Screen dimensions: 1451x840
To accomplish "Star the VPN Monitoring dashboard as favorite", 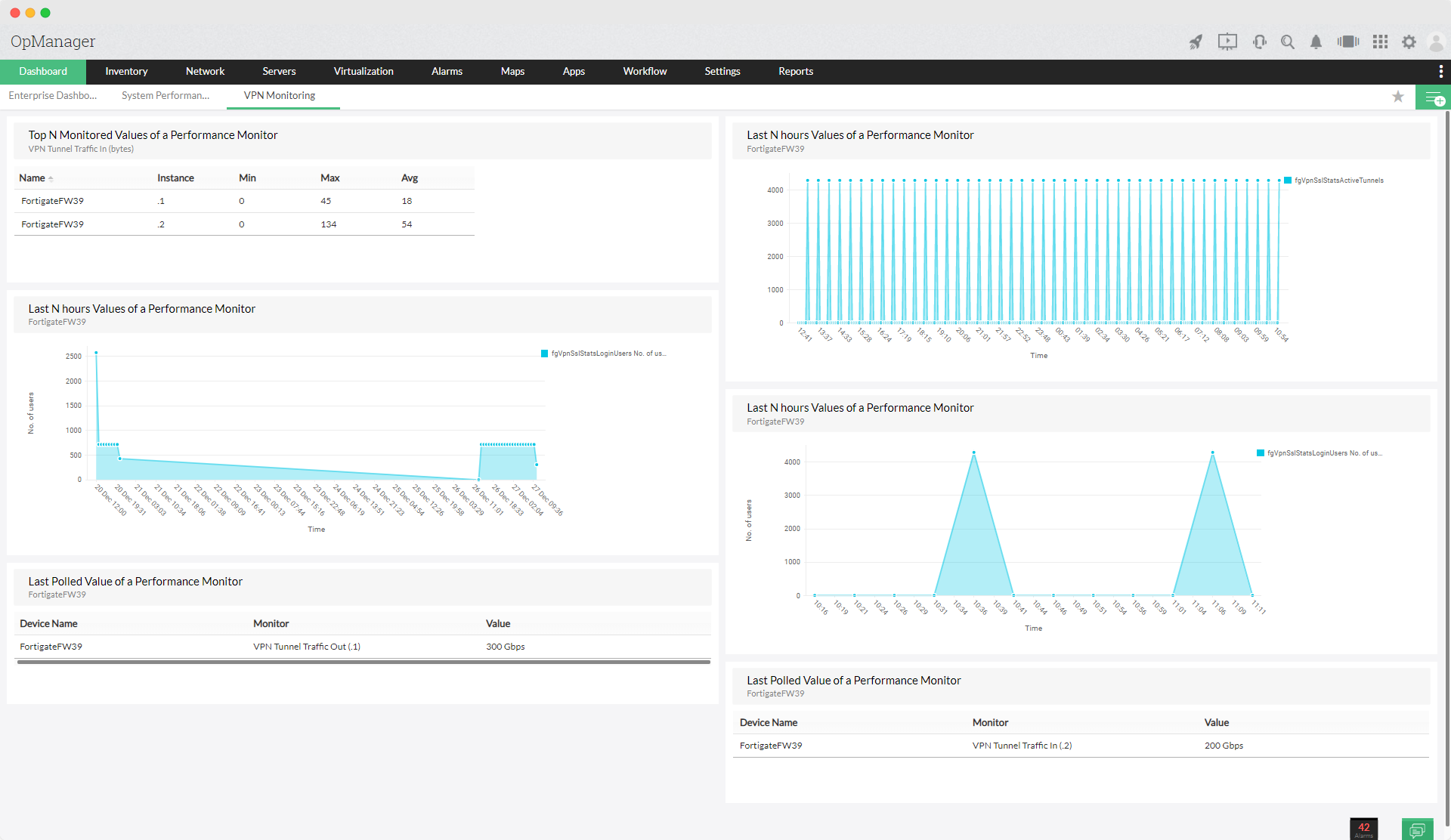I will click(x=1397, y=97).
